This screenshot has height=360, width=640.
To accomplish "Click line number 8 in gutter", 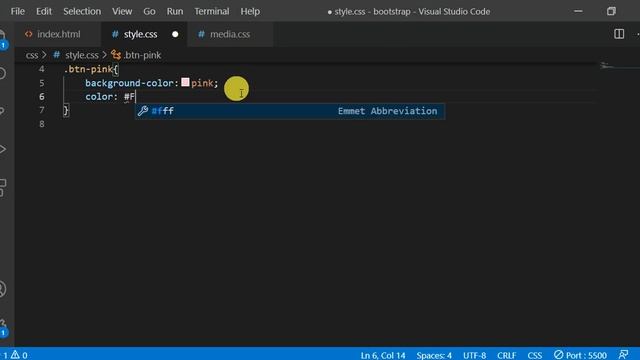I will [x=42, y=124].
